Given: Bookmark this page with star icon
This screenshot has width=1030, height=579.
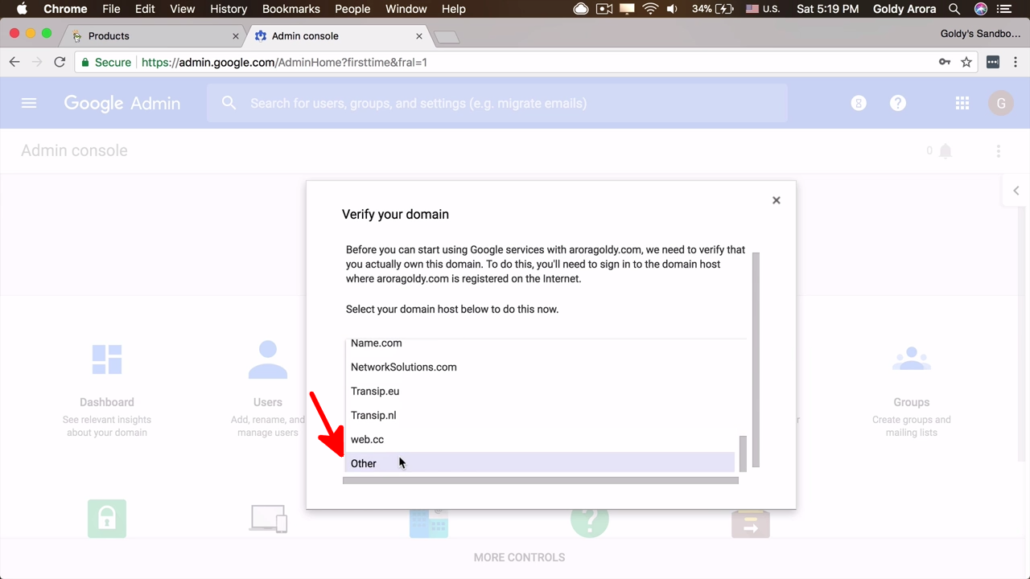Looking at the screenshot, I should [966, 62].
